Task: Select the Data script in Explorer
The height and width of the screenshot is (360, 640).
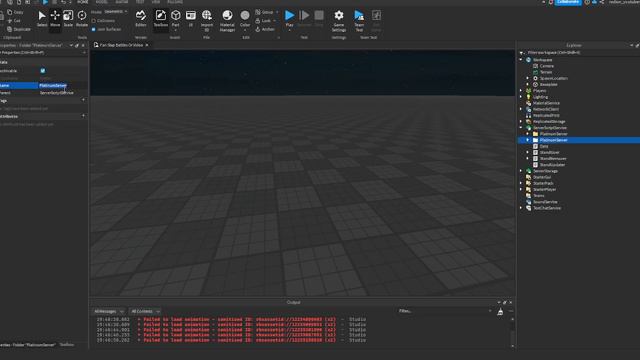Action: pos(544,146)
